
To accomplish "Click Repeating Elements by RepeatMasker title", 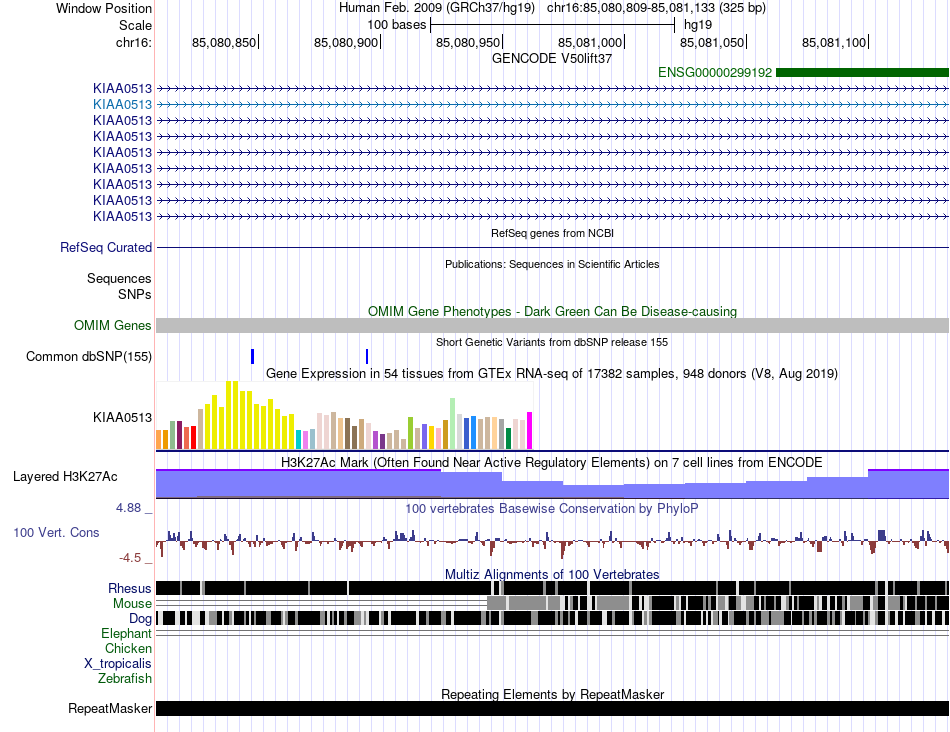I will pos(552,694).
